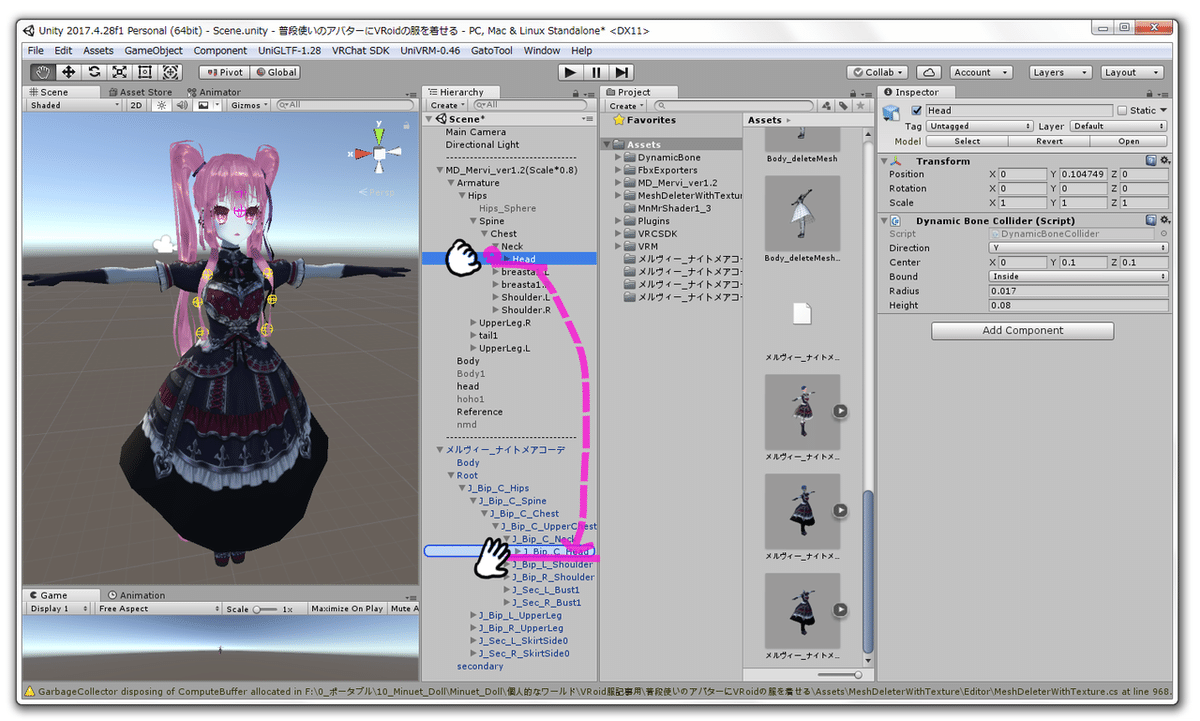Open the Collab dropdown
The image size is (1200, 721).
pos(877,72)
